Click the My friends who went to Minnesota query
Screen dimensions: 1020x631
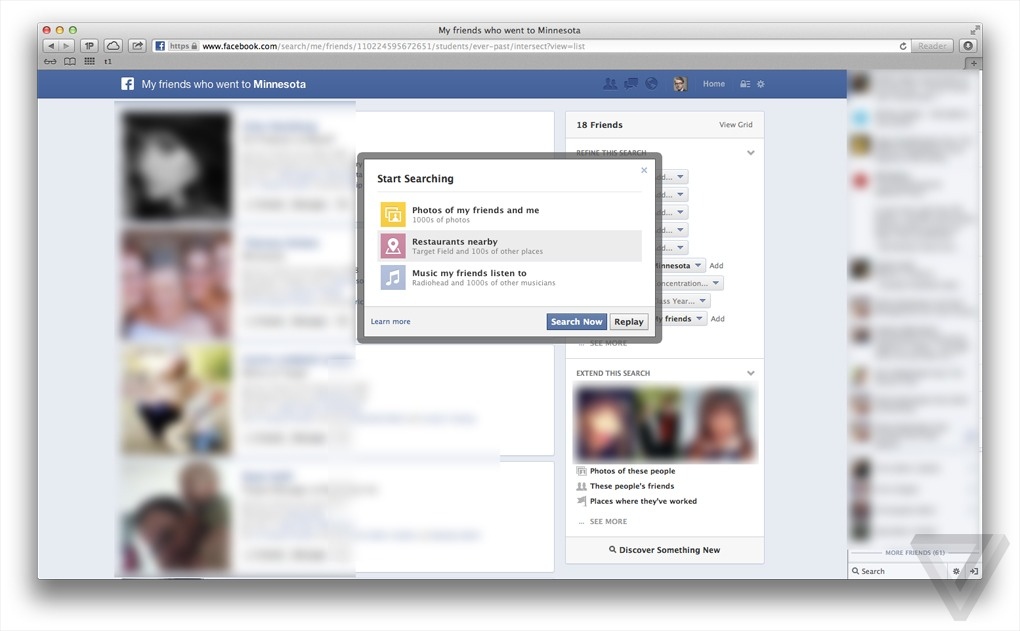224,84
